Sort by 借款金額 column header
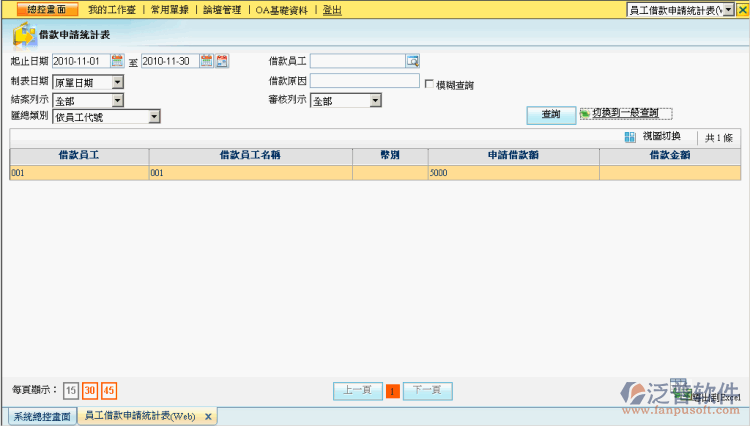 pos(670,155)
